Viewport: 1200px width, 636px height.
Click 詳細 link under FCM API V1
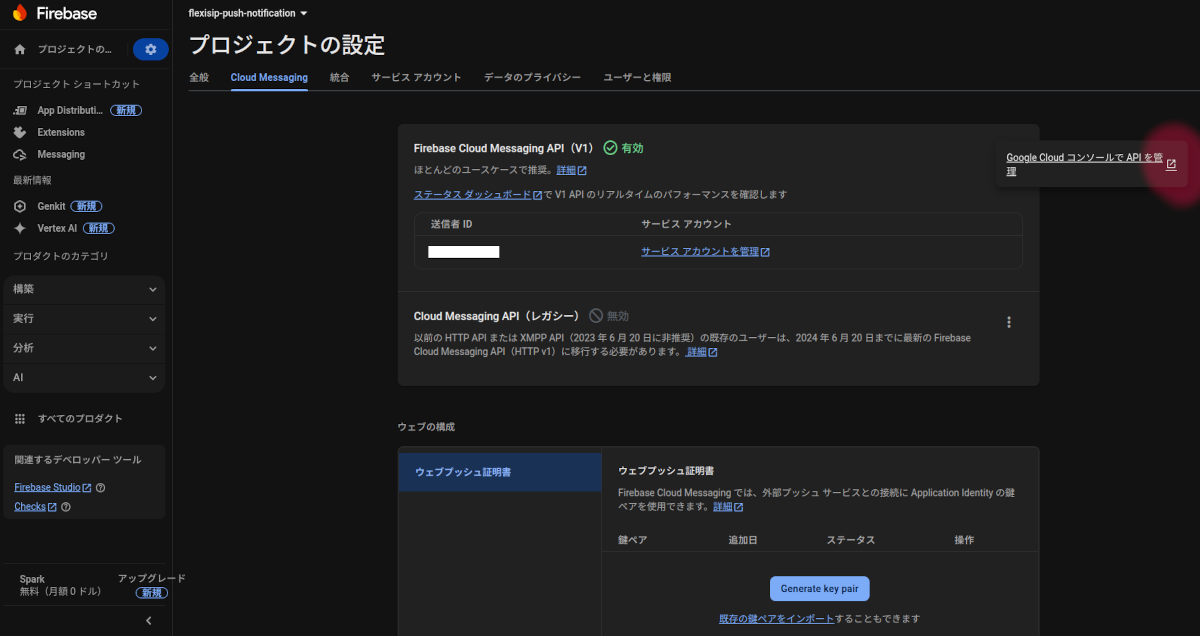point(571,170)
